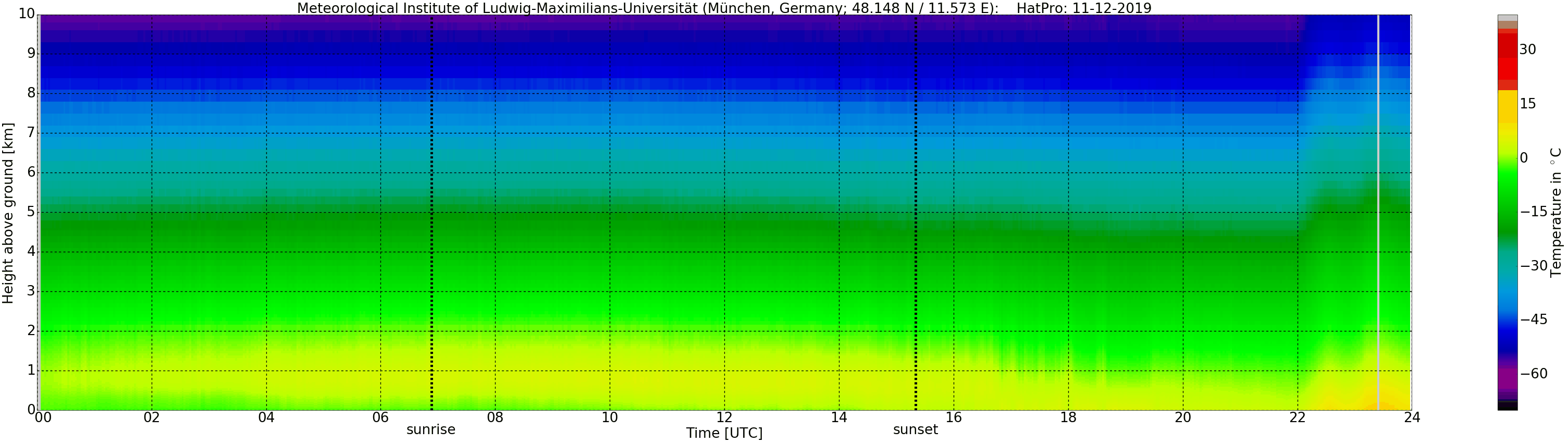Click the 04 tick label on the time axis

[x=266, y=418]
